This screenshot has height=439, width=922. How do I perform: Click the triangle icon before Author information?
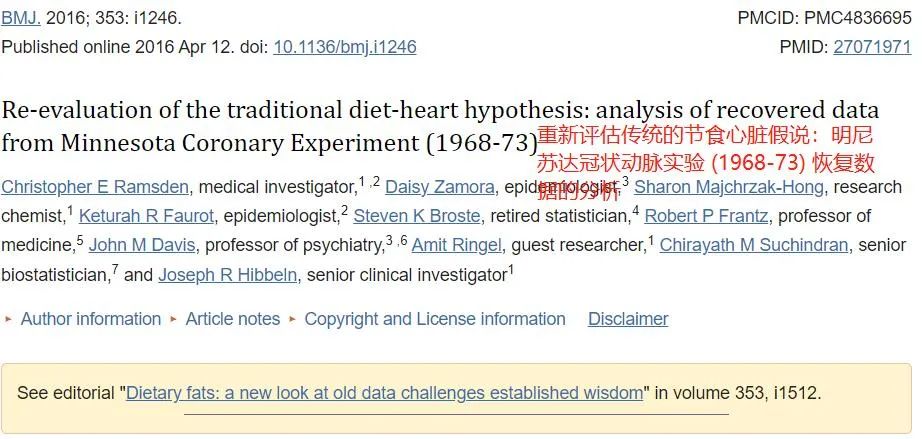(x=8, y=319)
